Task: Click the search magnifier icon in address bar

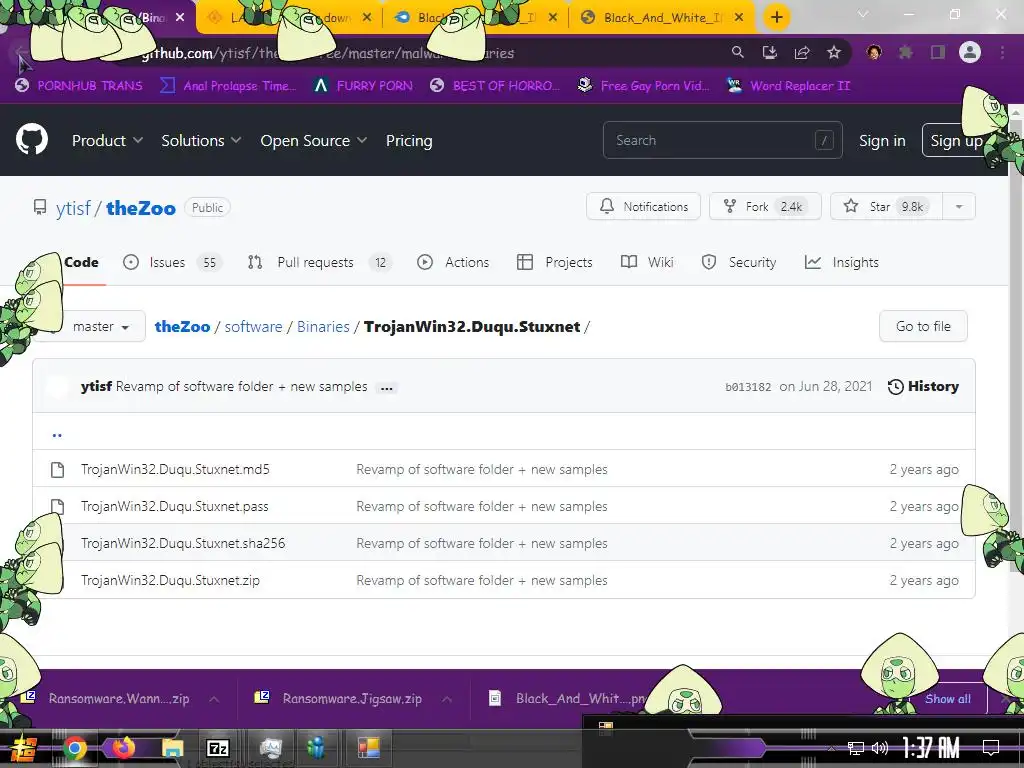Action: coord(737,52)
